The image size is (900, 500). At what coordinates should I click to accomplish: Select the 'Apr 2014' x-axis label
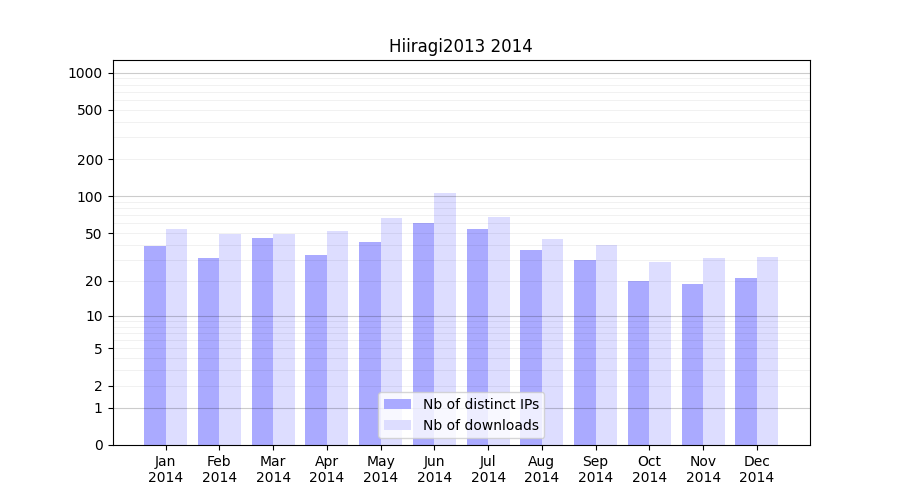coord(327,469)
